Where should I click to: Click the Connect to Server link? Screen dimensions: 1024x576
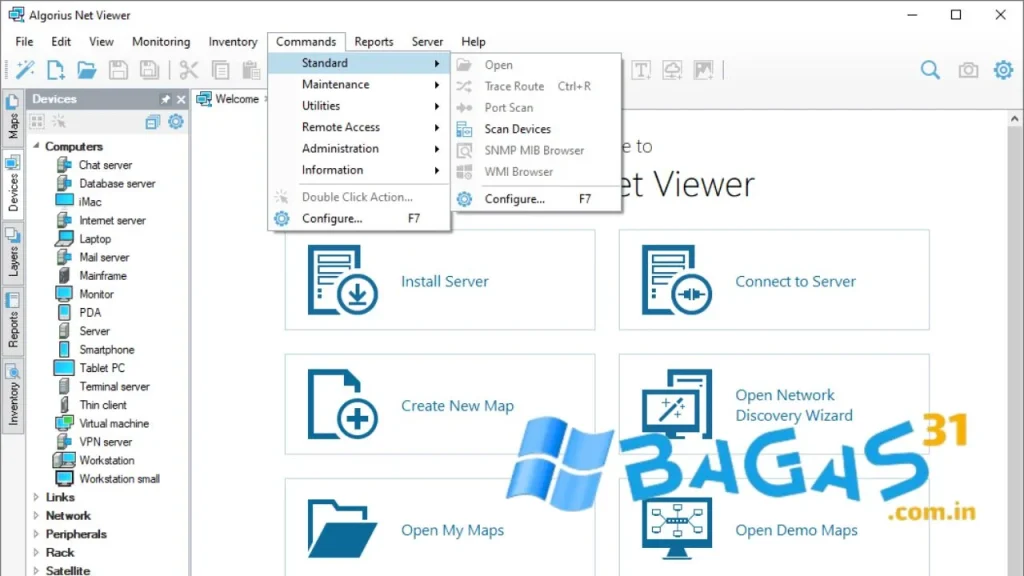coord(795,281)
